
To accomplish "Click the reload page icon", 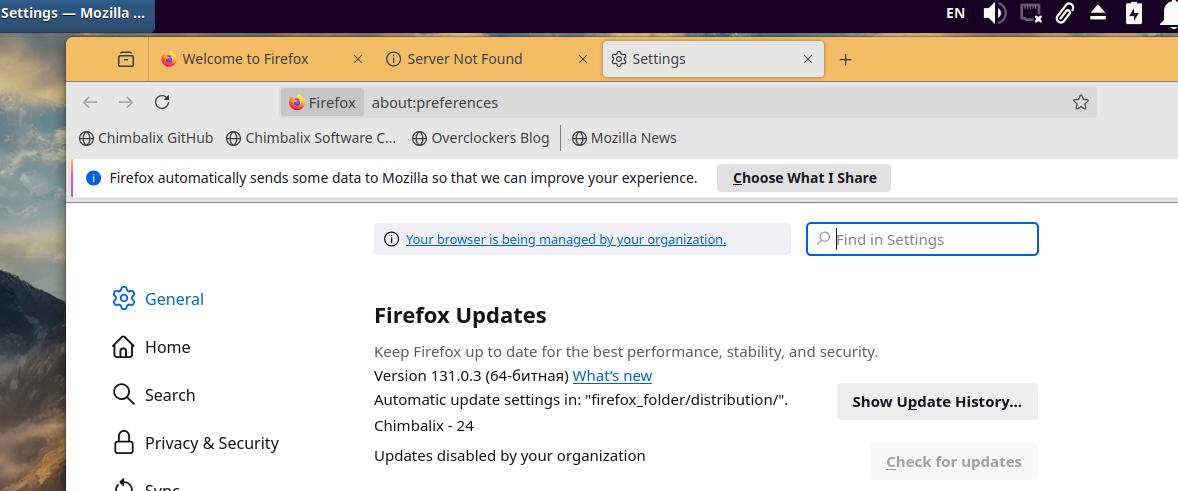I will pos(162,102).
